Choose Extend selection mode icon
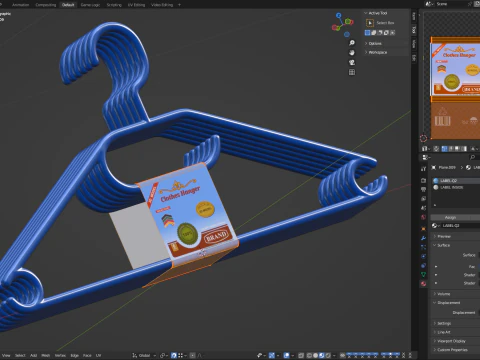Viewport: 480px width, 360px height. pyautogui.click(x=374, y=33)
